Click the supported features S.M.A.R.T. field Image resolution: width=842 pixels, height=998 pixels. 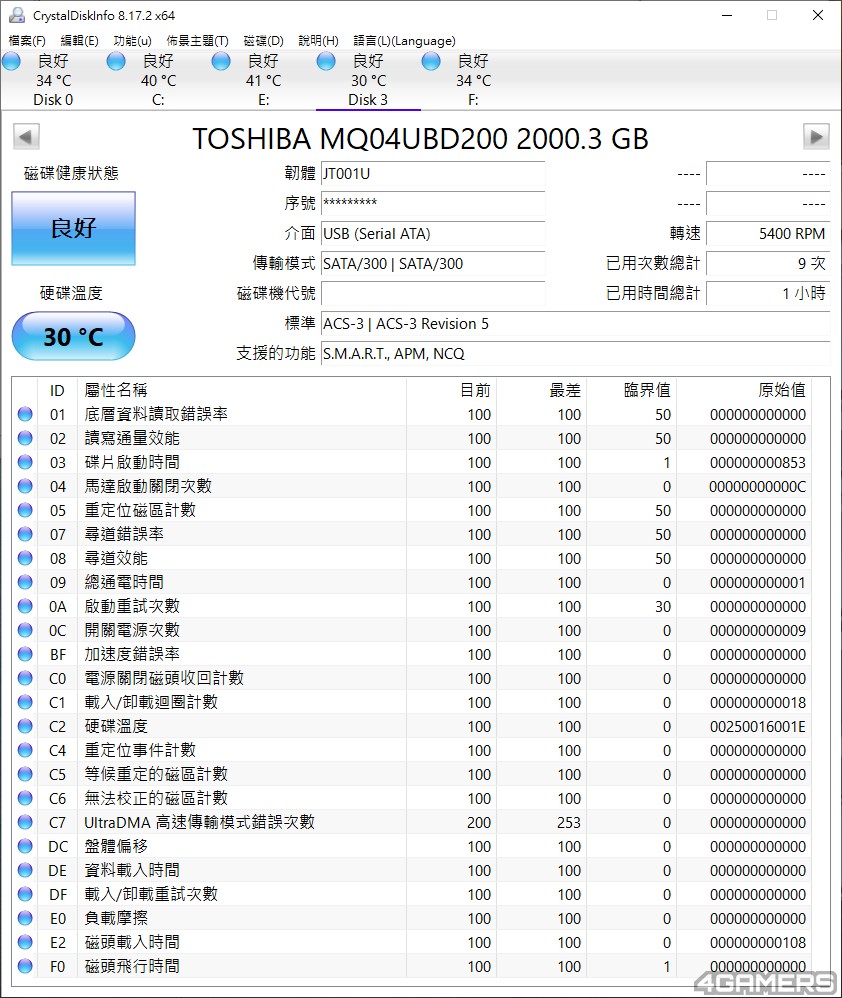tap(575, 353)
